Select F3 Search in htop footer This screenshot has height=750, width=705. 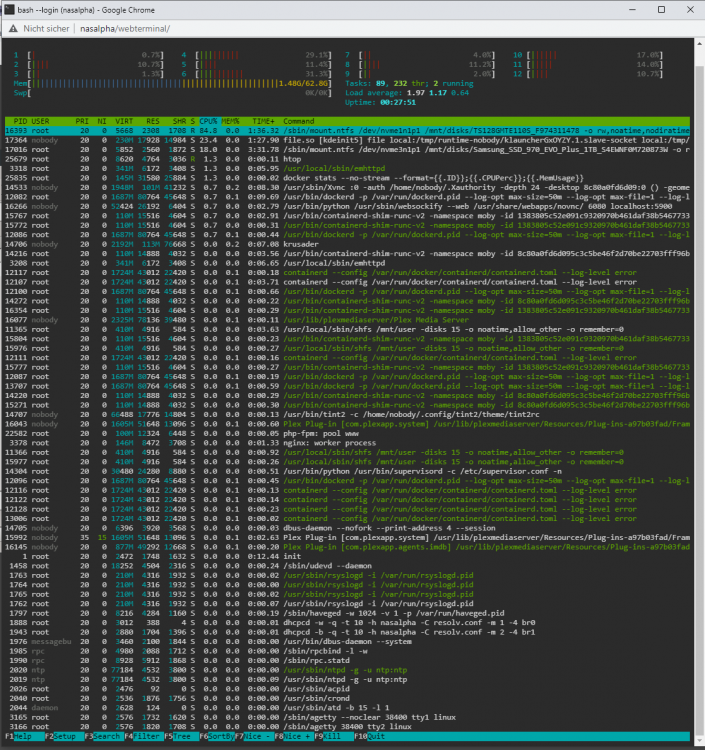pyautogui.click(x=102, y=736)
